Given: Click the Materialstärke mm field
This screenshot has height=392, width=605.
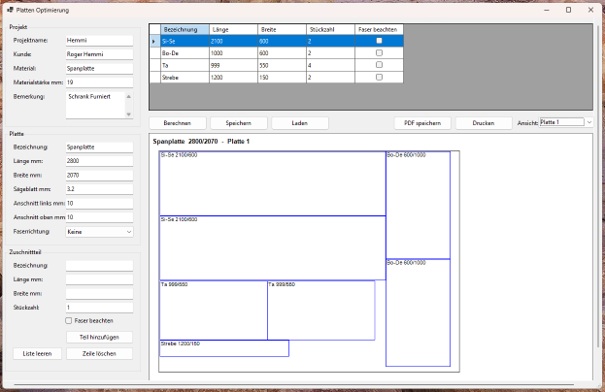Looking at the screenshot, I should (99, 82).
